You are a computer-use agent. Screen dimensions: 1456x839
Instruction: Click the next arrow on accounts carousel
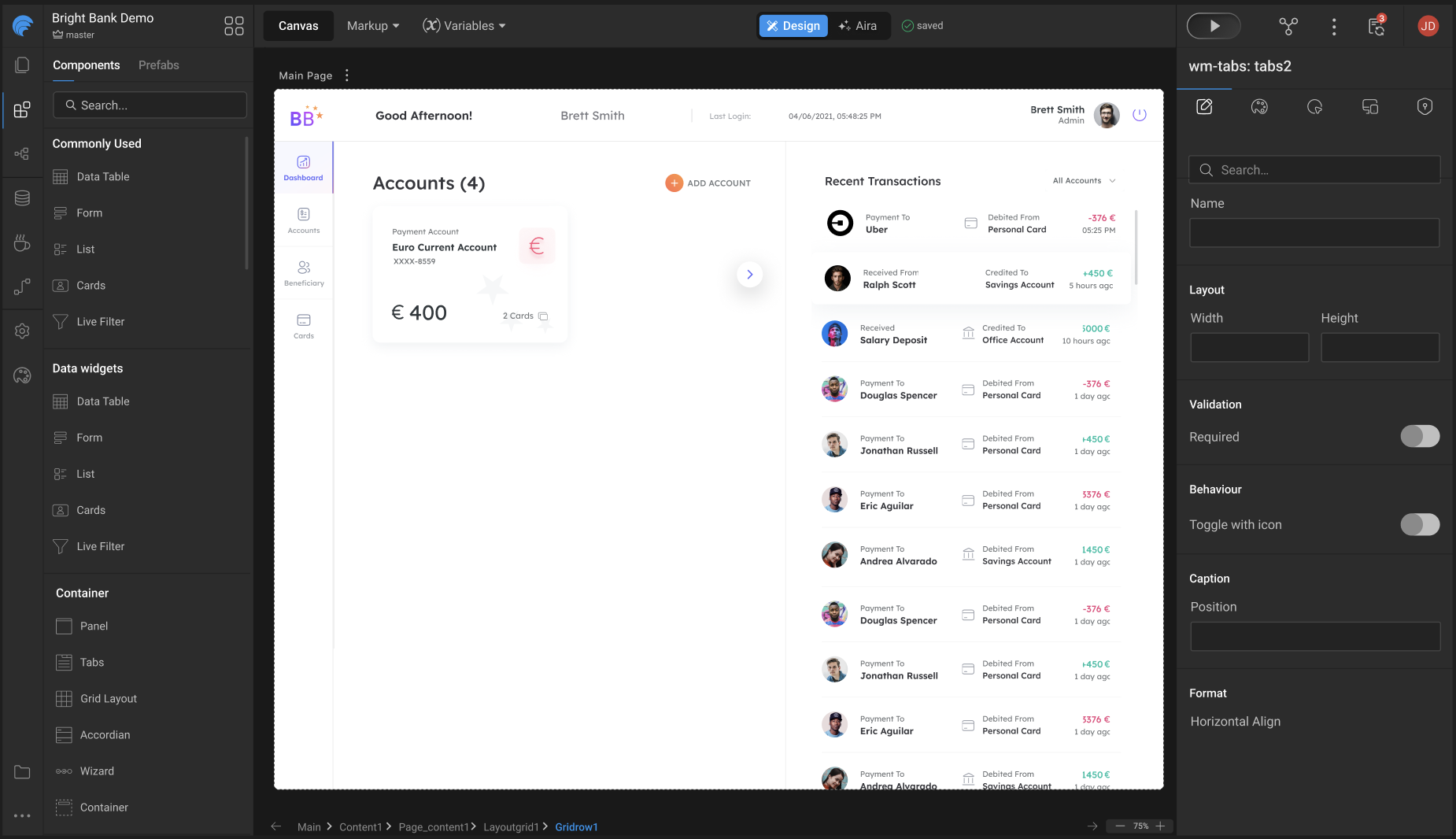coord(749,275)
